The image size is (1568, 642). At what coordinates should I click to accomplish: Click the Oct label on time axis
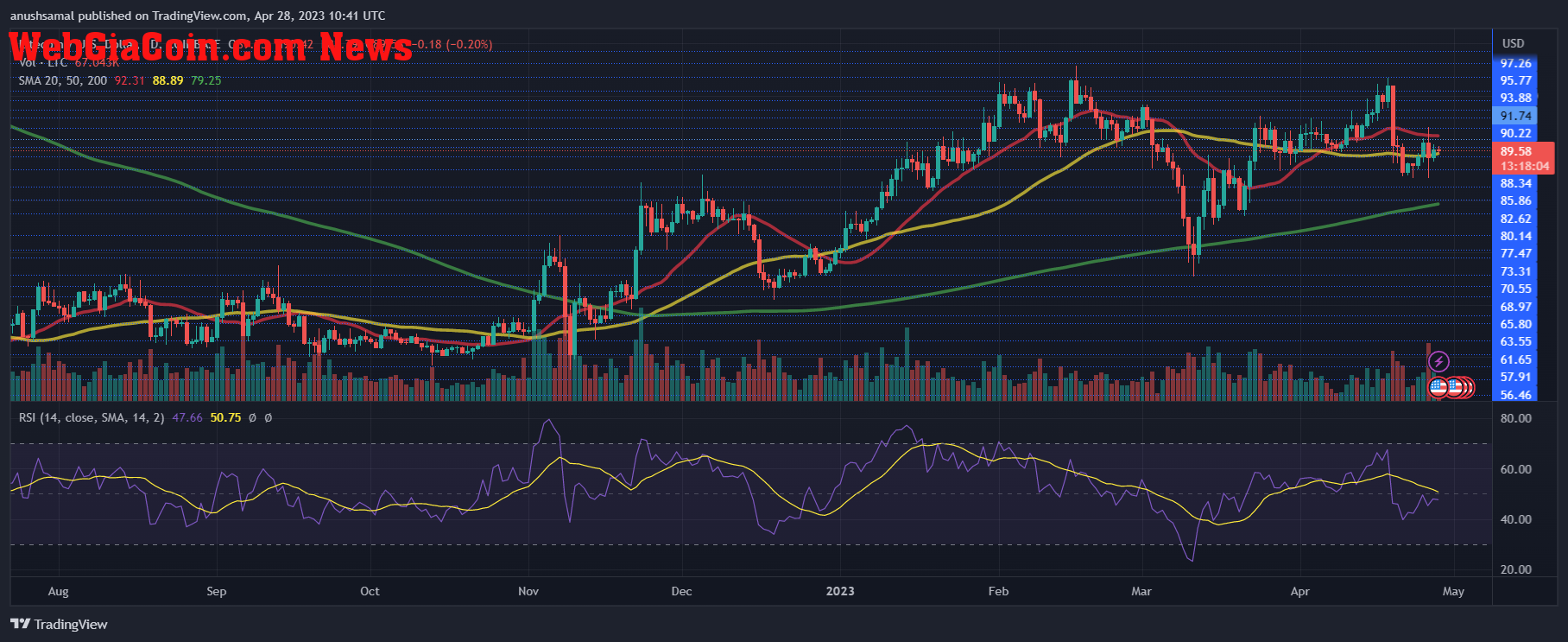(370, 591)
